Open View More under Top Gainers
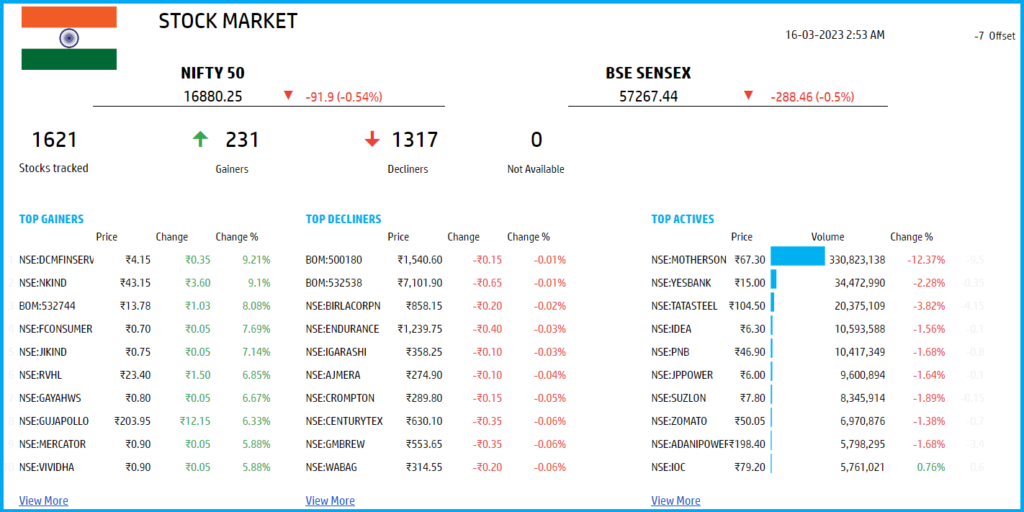The width and height of the screenshot is (1024, 512). [x=44, y=501]
